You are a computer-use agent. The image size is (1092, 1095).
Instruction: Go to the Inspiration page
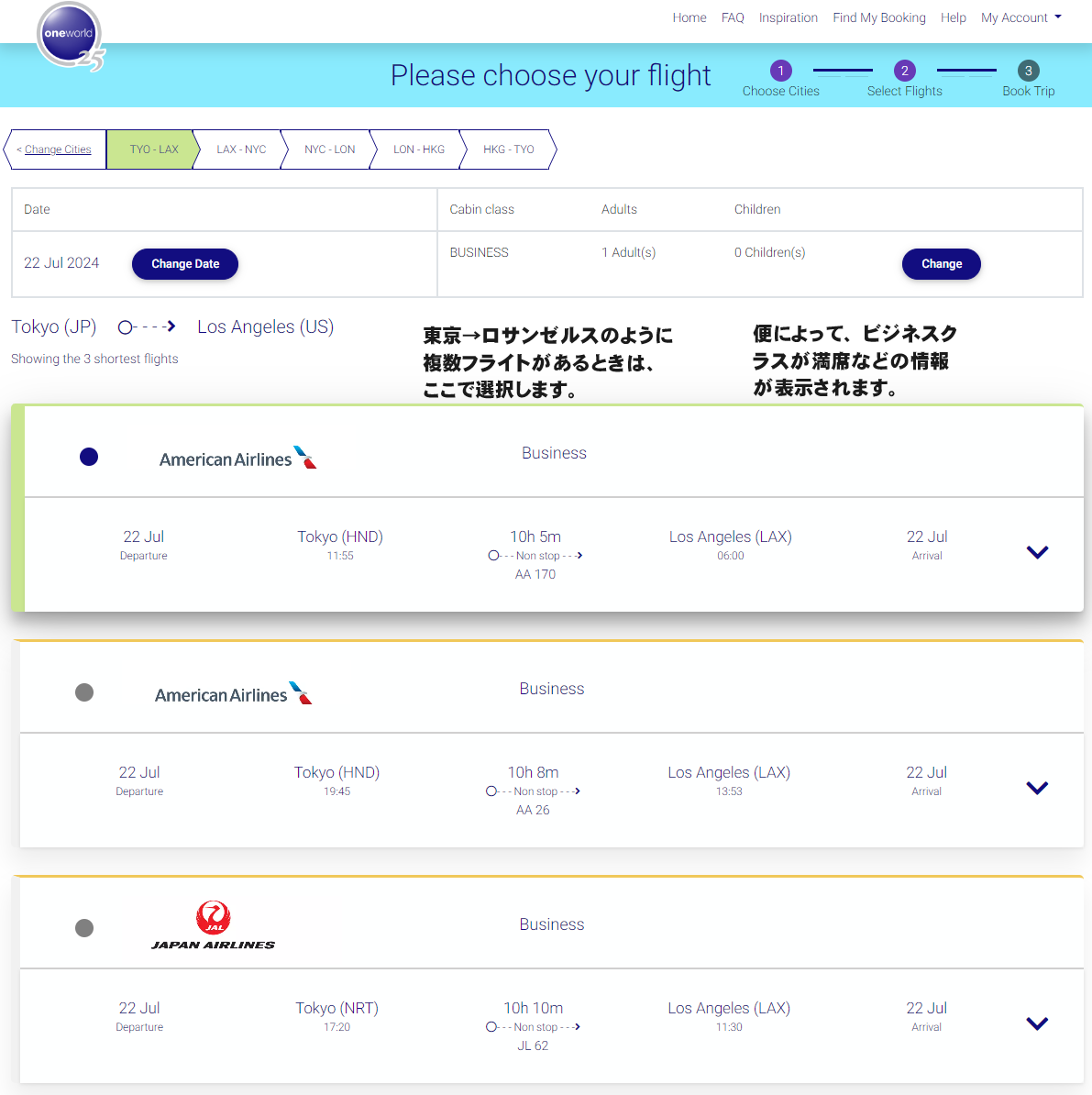pyautogui.click(x=789, y=17)
